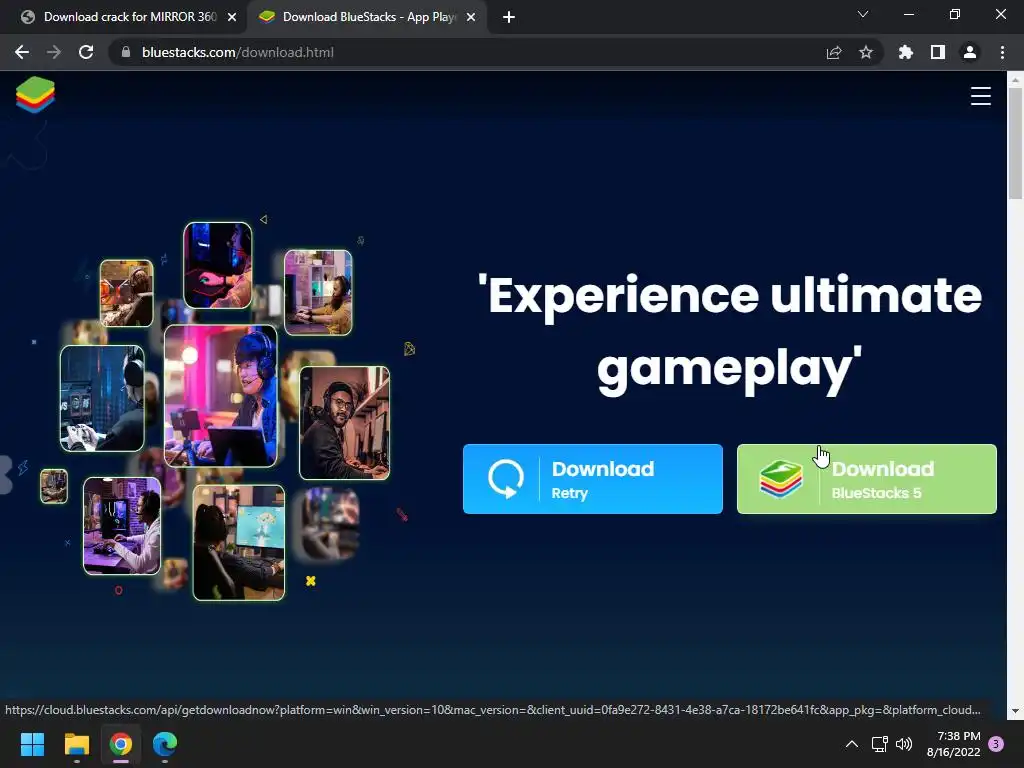Click the center gamer in pink lighting photo
The width and height of the screenshot is (1024, 768).
point(221,396)
